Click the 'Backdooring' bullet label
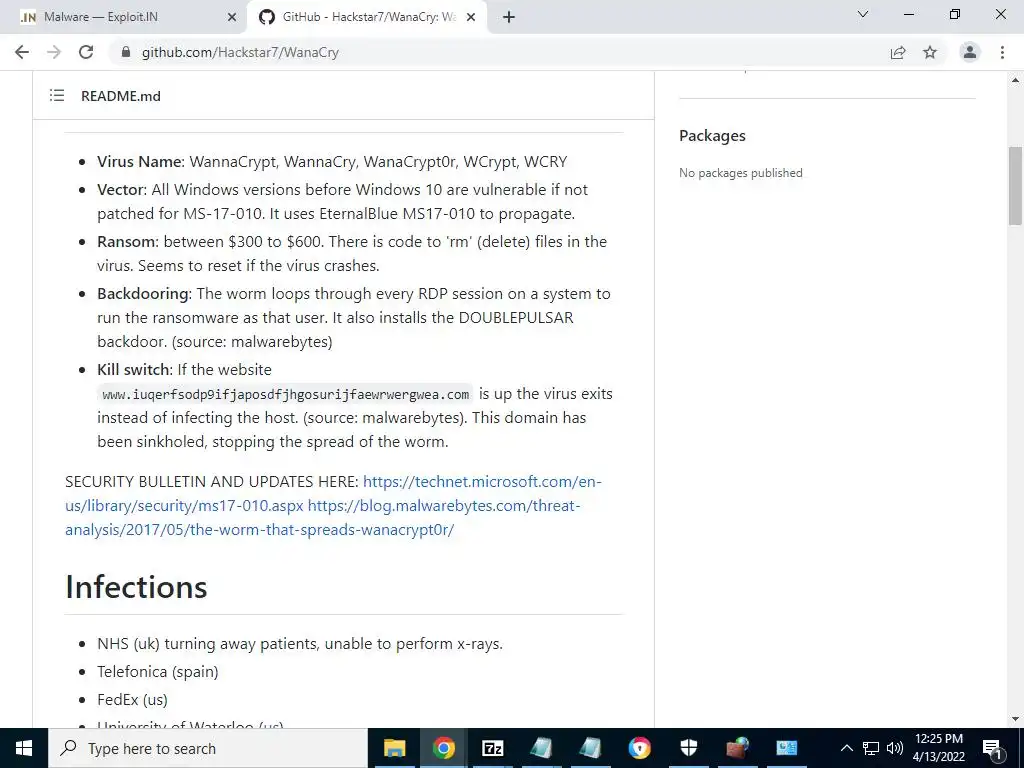Viewport: 1024px width, 768px height. (143, 294)
